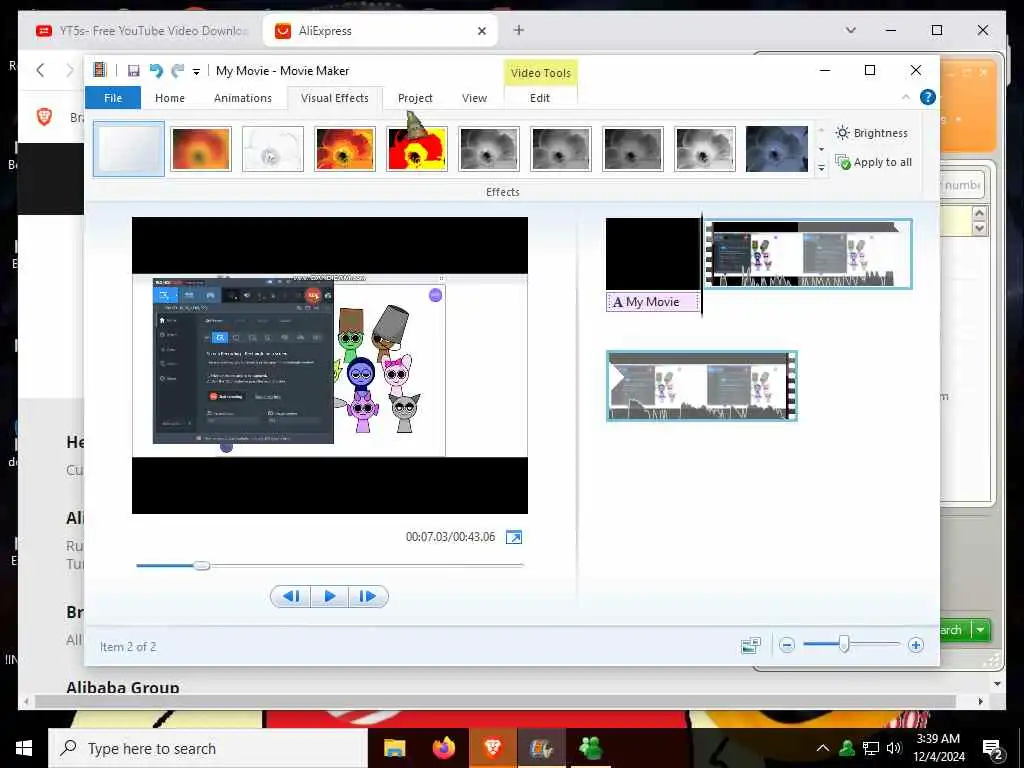The image size is (1024, 768).
Task: Click the zoom time scale slider handle
Action: pos(844,645)
